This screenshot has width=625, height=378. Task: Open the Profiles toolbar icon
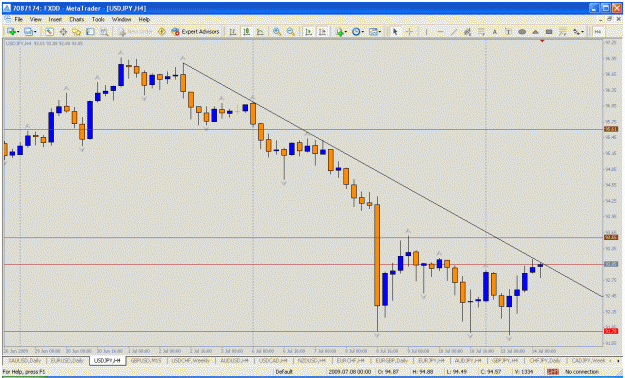[28, 32]
